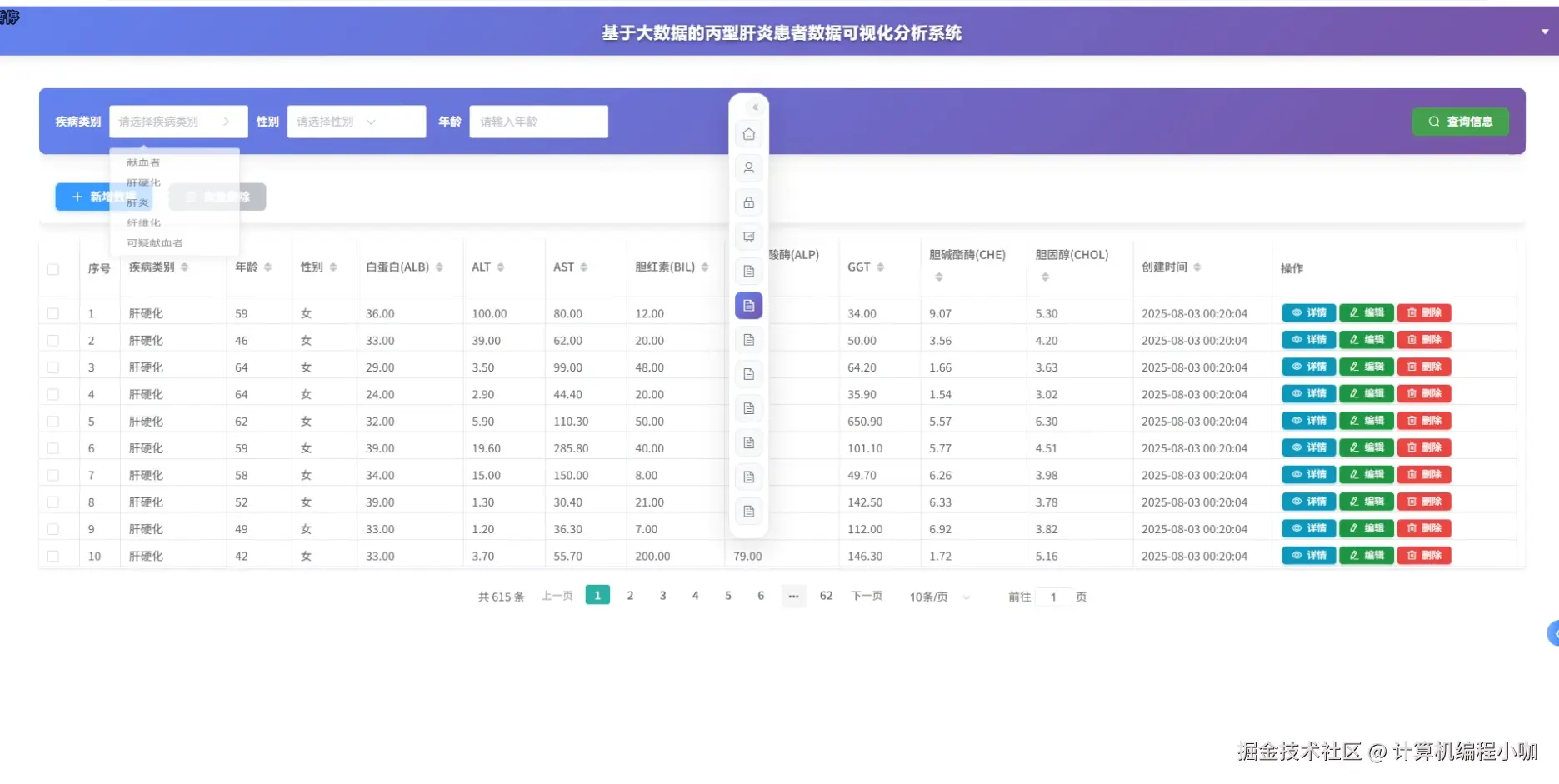Click the highlighted purple document icon in the sidebar

click(749, 306)
